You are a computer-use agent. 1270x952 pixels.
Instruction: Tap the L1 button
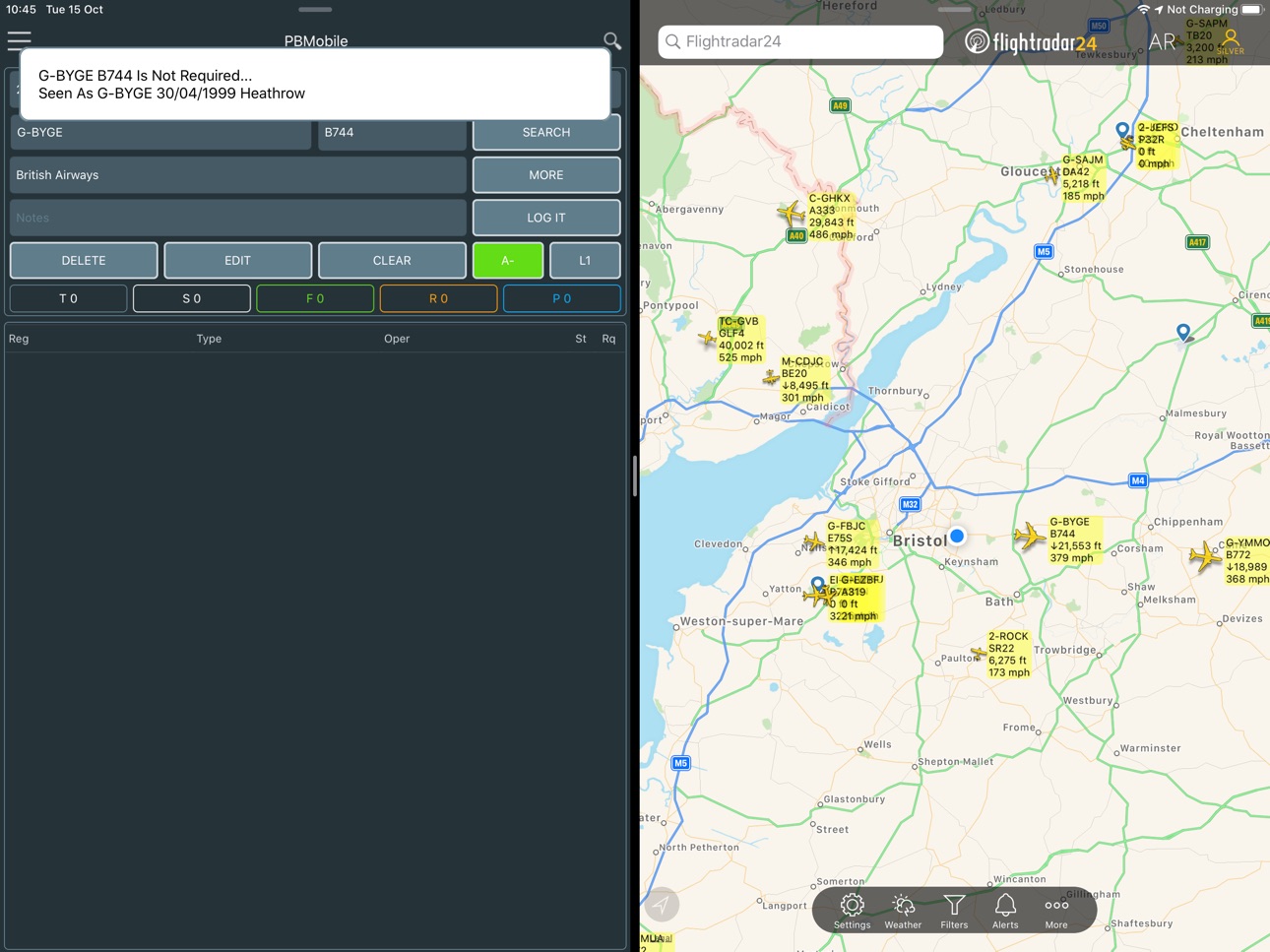click(x=585, y=261)
